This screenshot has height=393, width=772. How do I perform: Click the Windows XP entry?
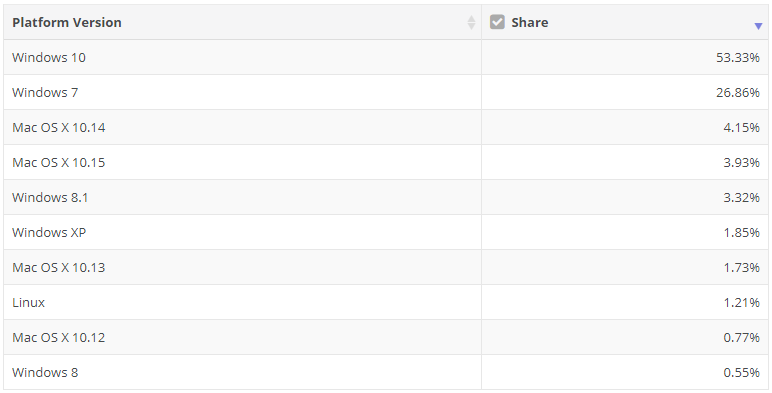coord(49,232)
